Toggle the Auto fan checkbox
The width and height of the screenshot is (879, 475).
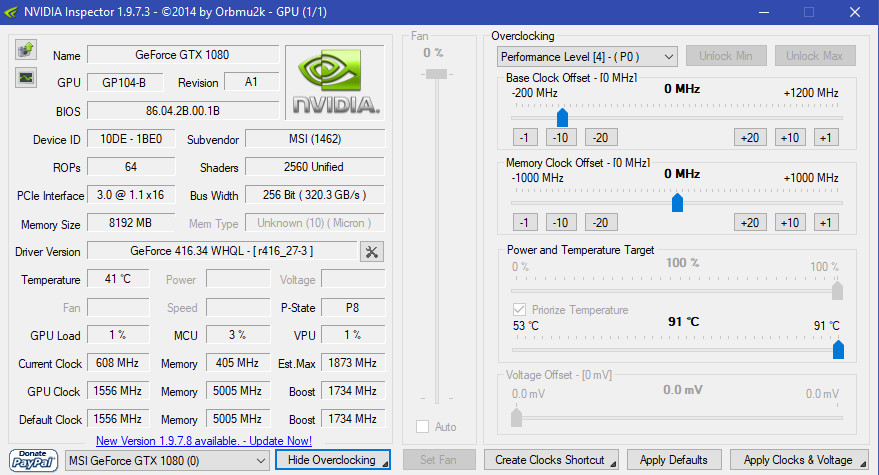coord(422,427)
